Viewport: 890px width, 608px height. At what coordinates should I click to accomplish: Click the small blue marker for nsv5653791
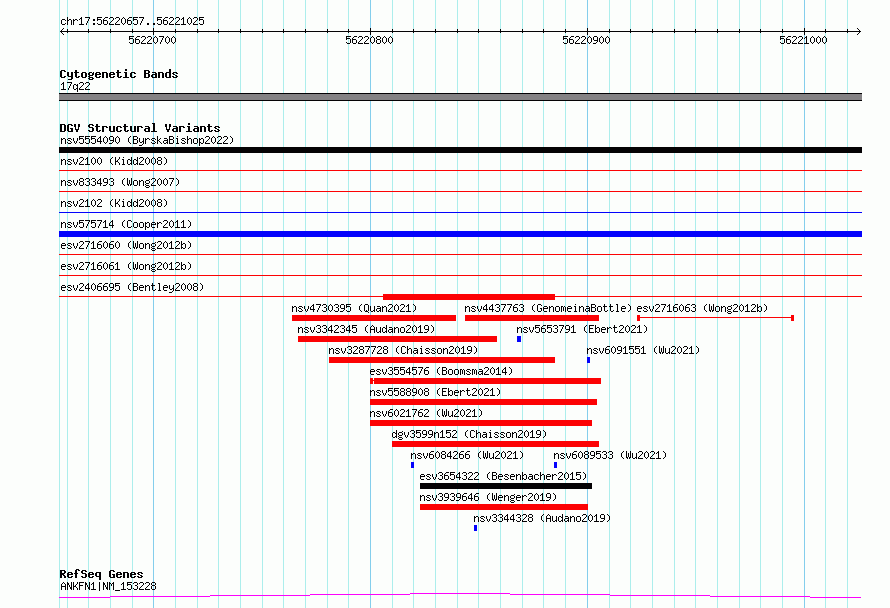tap(519, 339)
